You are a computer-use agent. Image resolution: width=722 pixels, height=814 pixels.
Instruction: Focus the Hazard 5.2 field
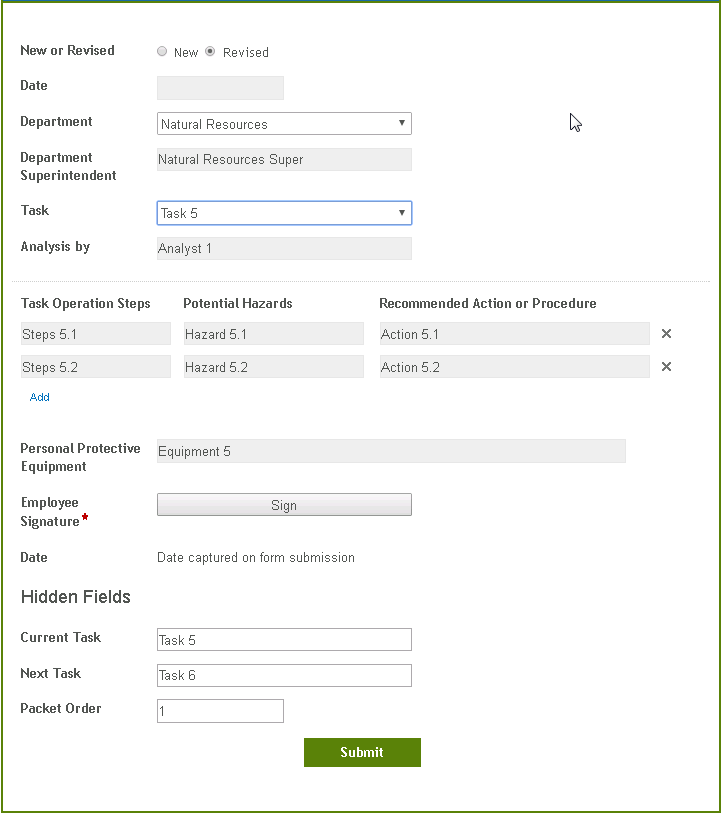tap(273, 367)
